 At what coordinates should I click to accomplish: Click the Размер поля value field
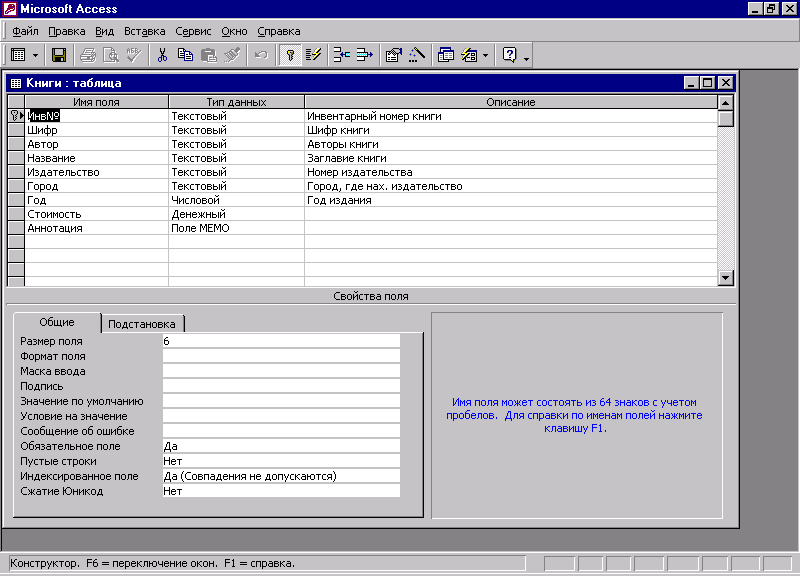coord(281,341)
